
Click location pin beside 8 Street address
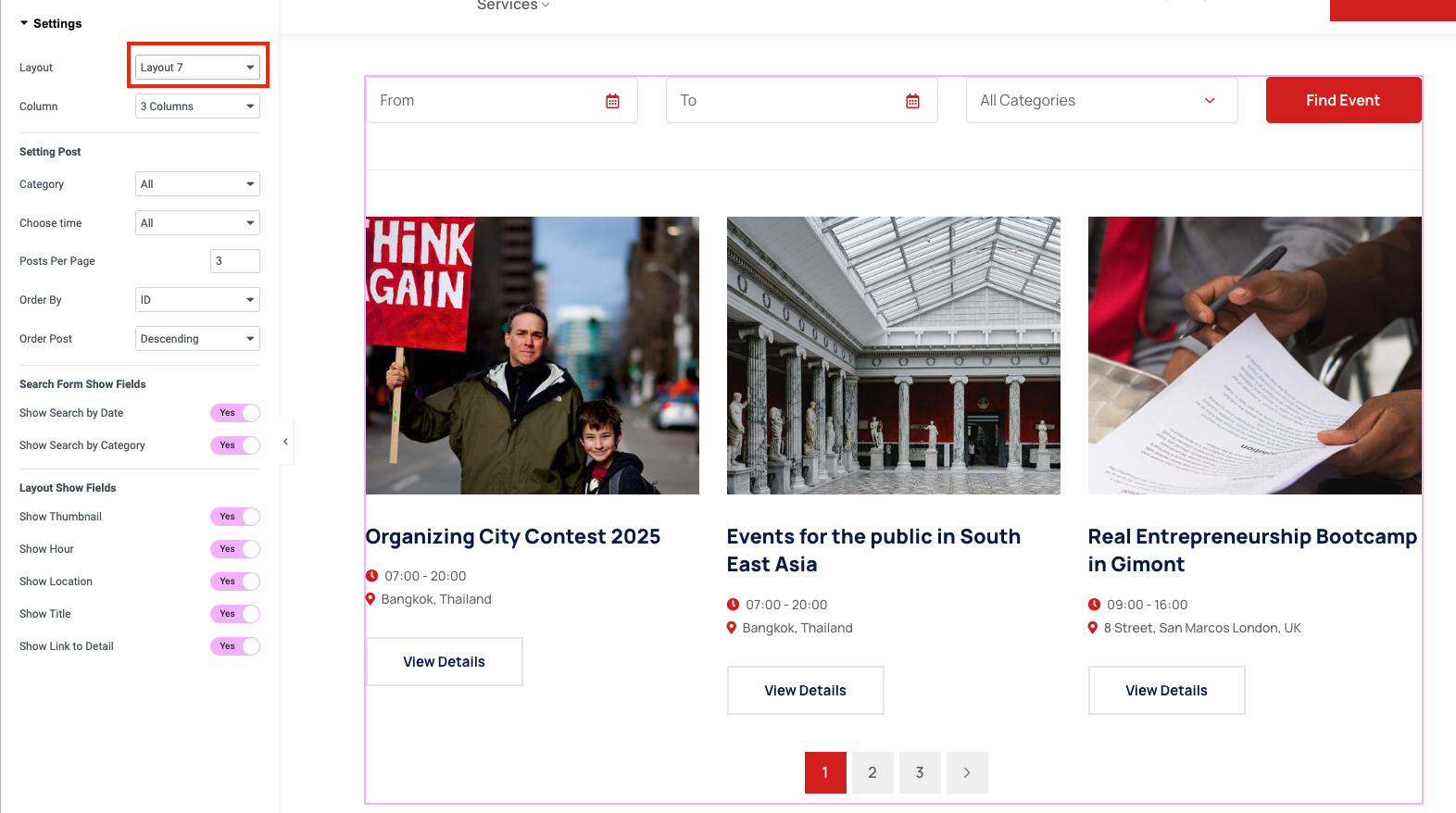(1093, 628)
